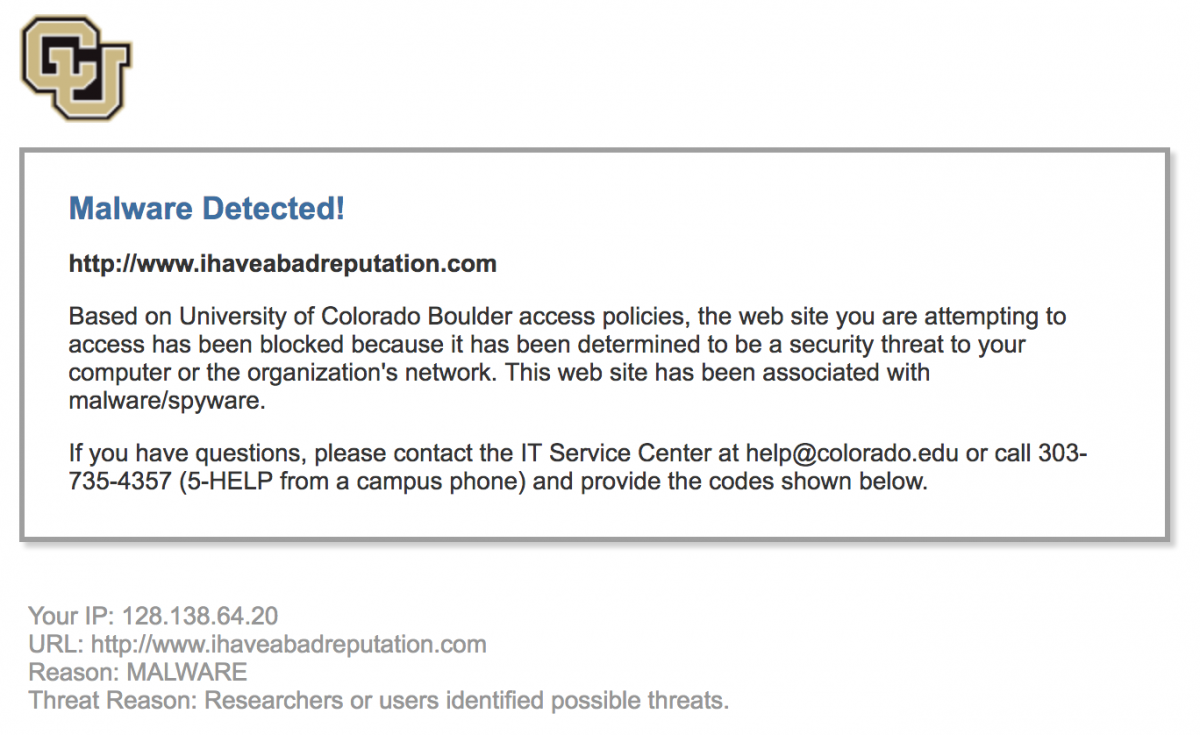The width and height of the screenshot is (1200, 735).
Task: Click the CU university logo
Action: 76,68
